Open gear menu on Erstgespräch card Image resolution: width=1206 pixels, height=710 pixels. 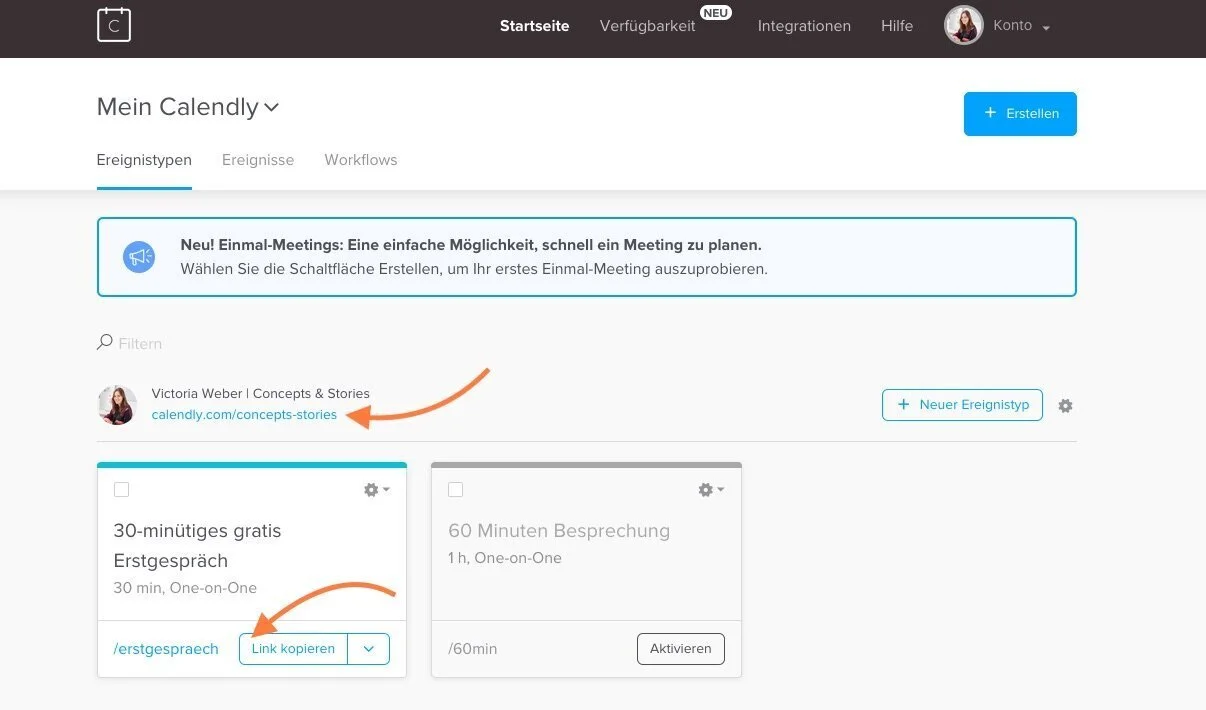[x=376, y=490]
